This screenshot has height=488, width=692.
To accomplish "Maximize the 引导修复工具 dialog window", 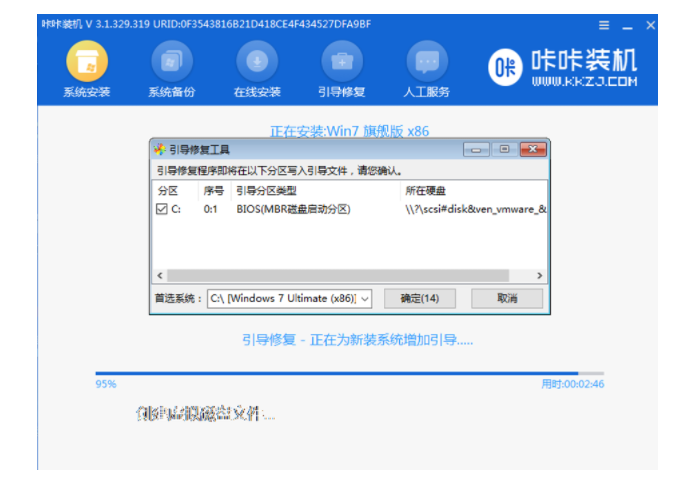I will (504, 149).
